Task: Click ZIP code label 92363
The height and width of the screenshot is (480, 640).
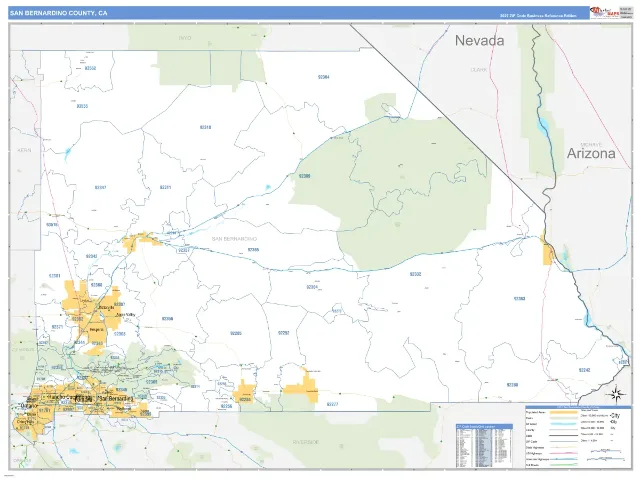Action: [x=519, y=298]
